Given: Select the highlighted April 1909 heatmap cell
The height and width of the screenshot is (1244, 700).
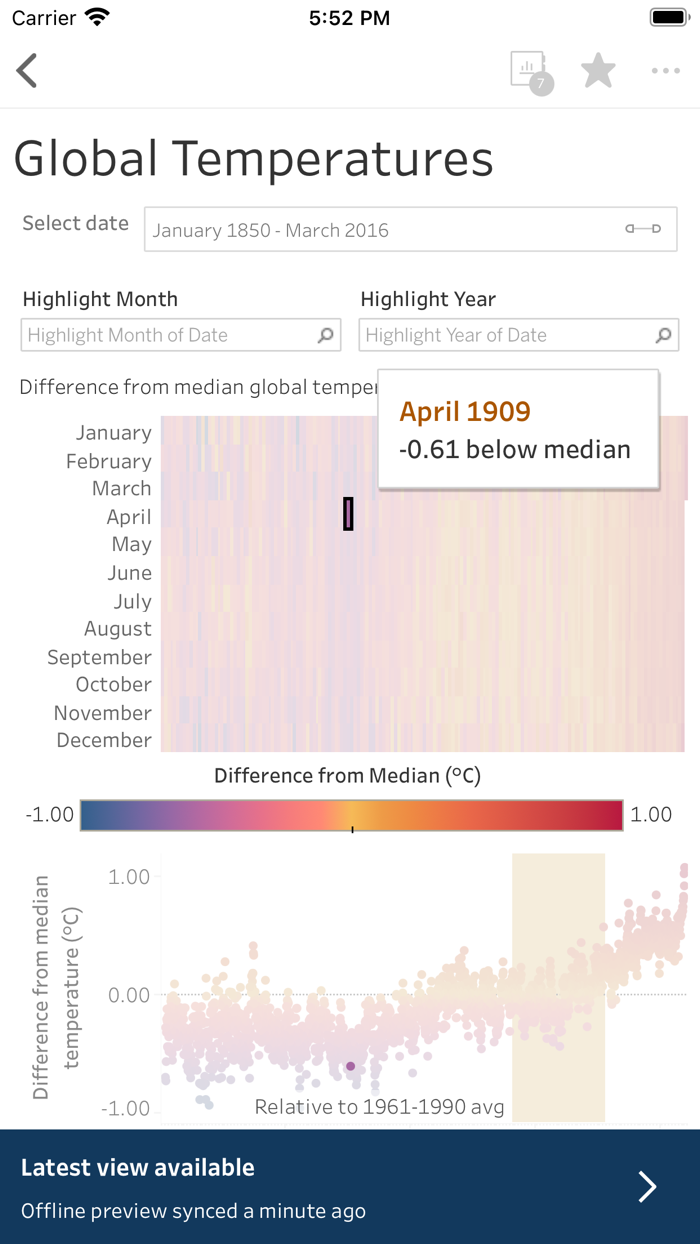Looking at the screenshot, I should [x=348, y=513].
